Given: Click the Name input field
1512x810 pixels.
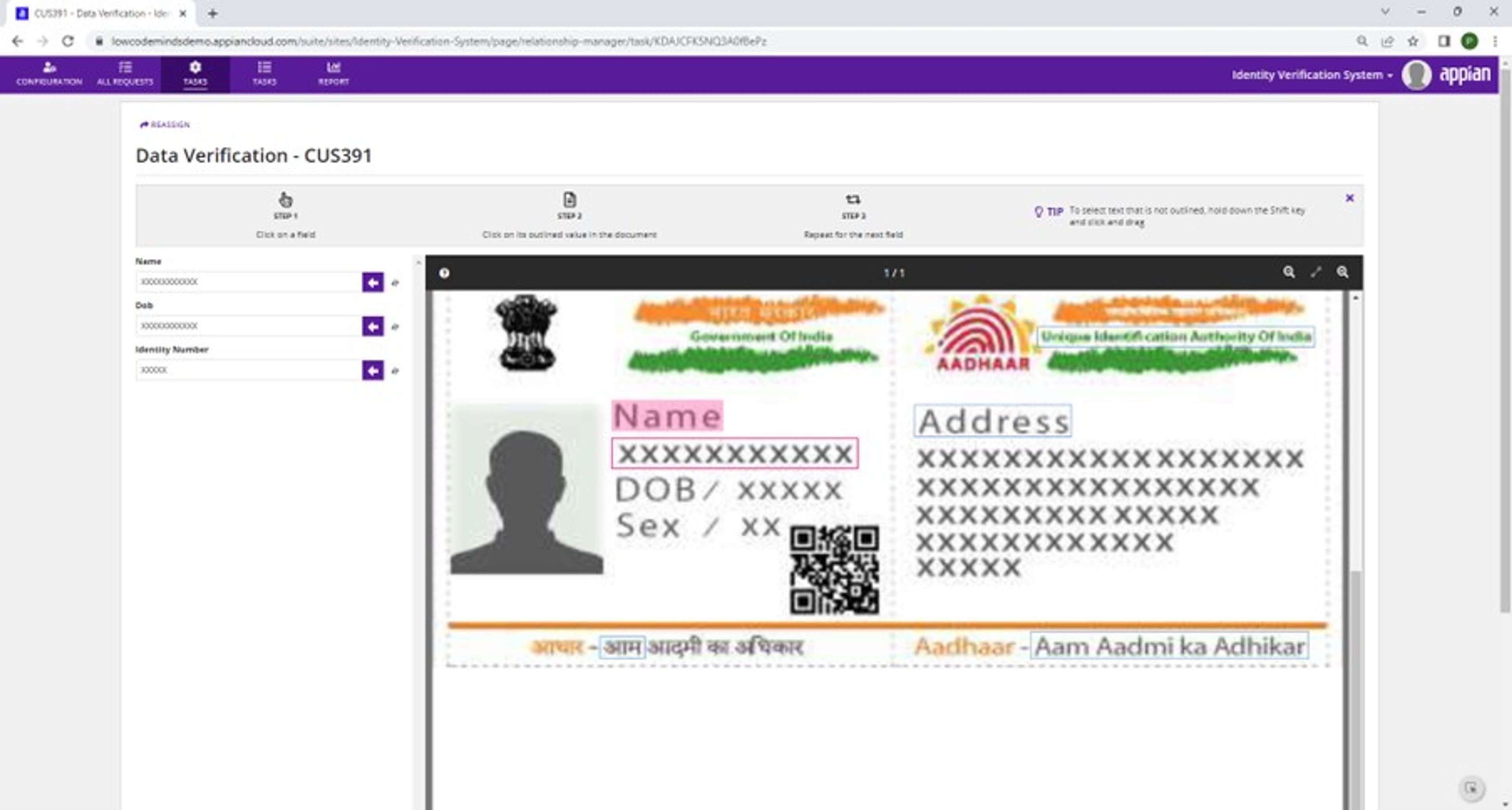Looking at the screenshot, I should (249, 282).
